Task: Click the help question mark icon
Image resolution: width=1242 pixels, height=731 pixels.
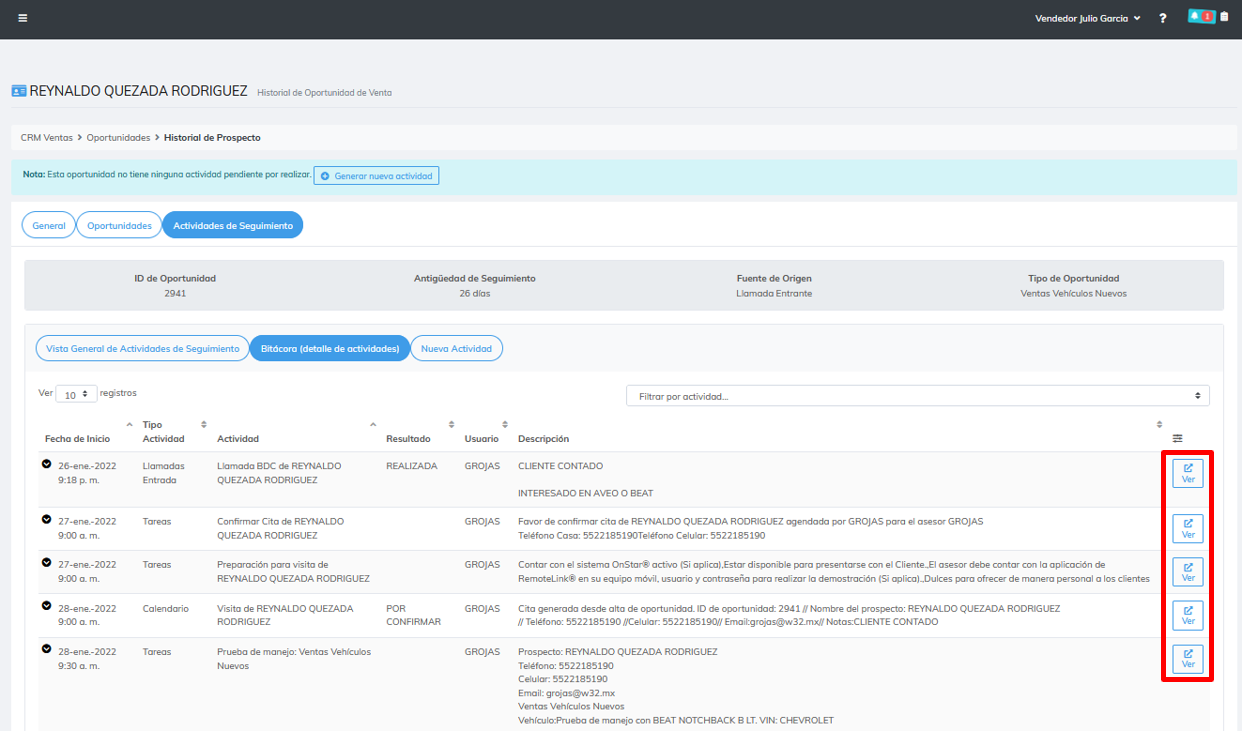Action: coord(1163,18)
